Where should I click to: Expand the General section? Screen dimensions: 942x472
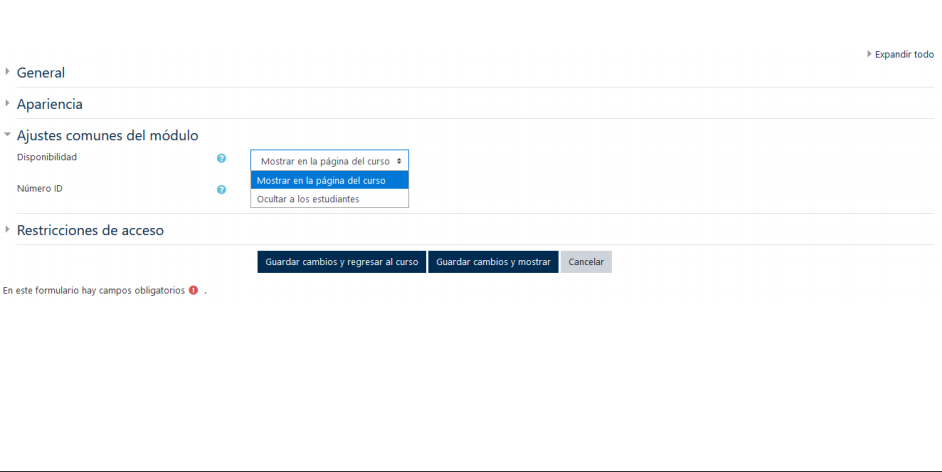click(40, 73)
